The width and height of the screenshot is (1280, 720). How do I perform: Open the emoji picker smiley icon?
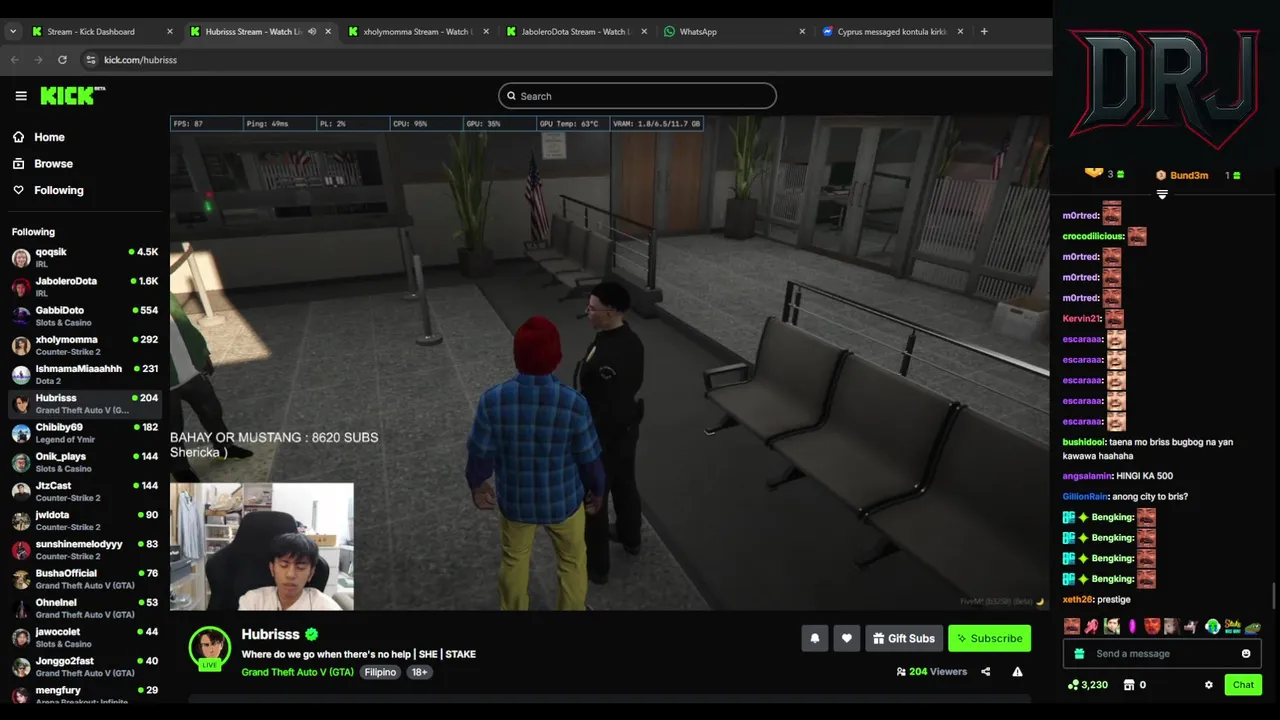coord(1246,654)
